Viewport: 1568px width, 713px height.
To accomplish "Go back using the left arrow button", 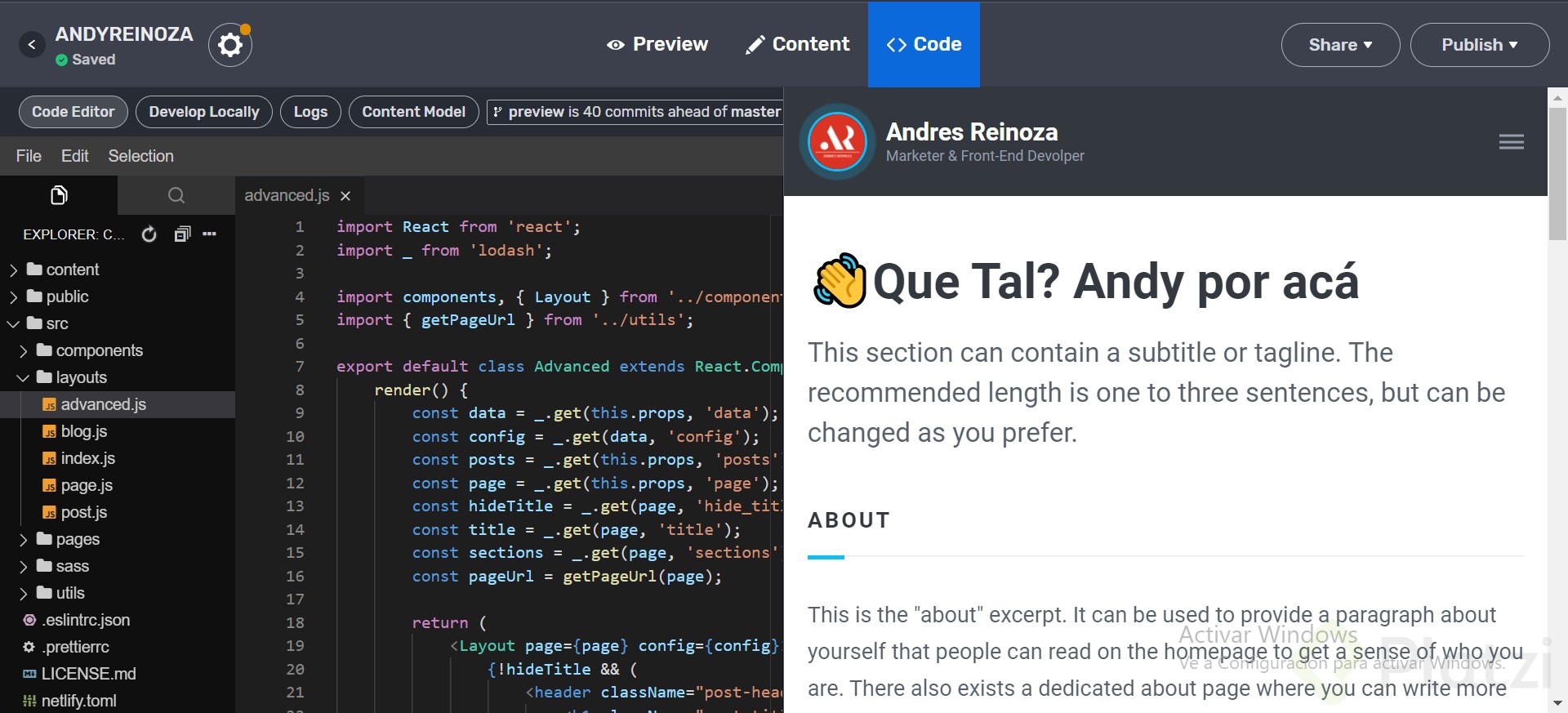I will coord(32,45).
